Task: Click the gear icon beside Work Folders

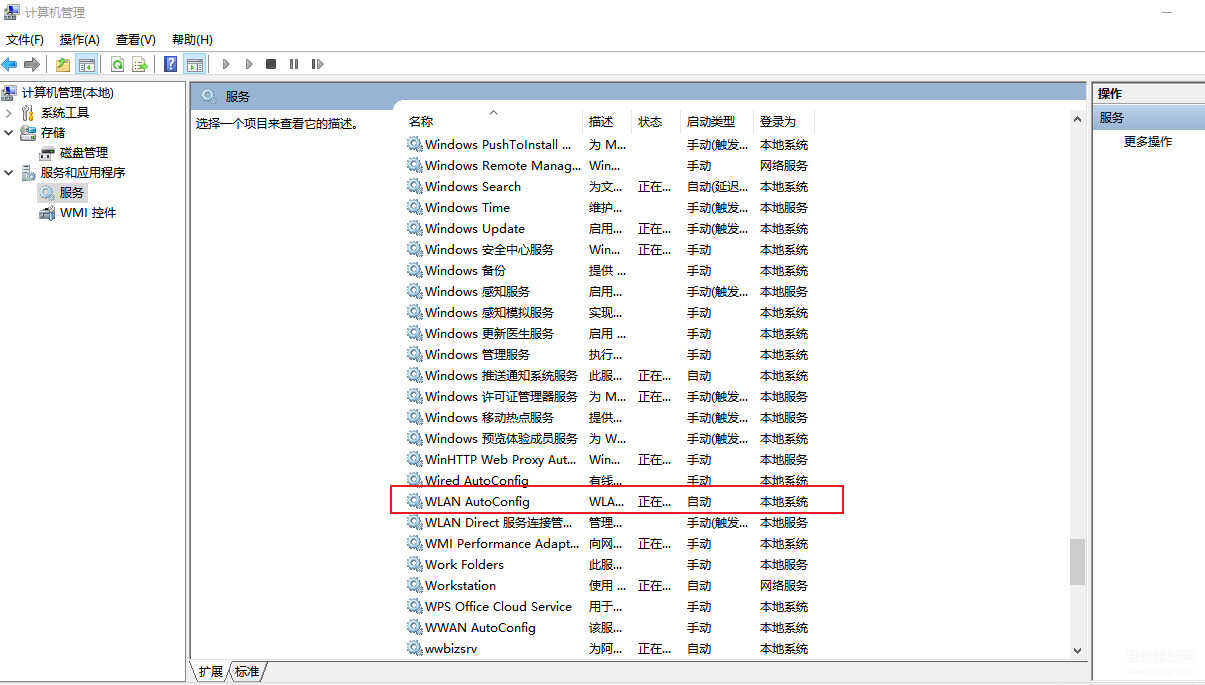Action: pos(415,564)
